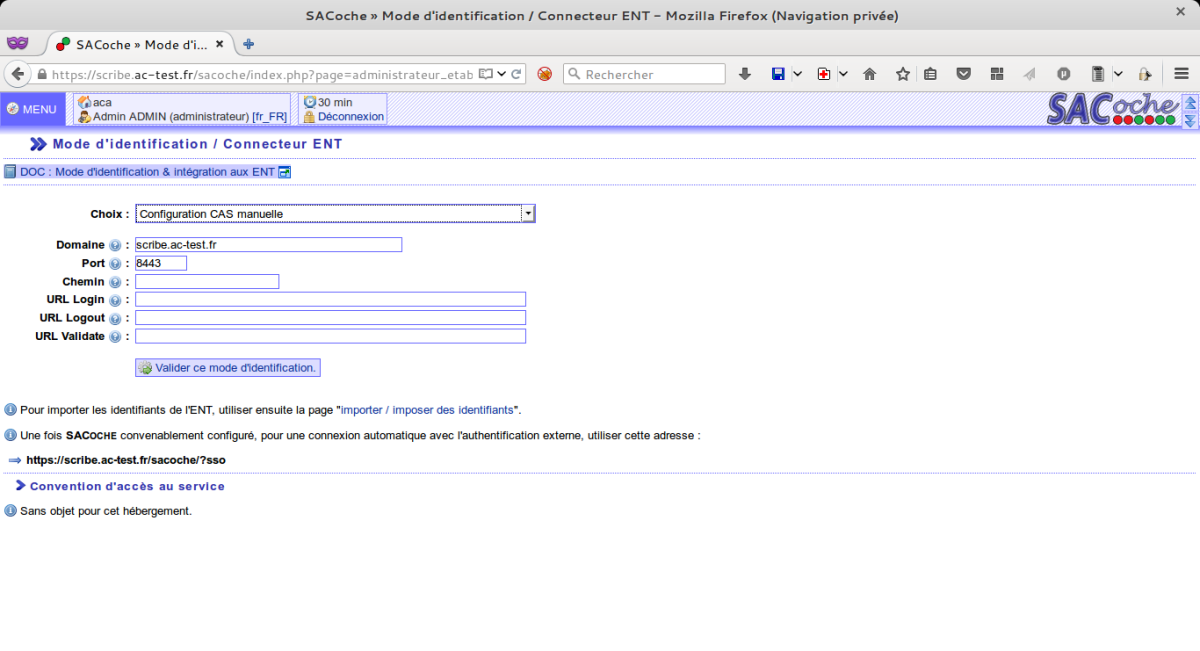Click the scroll-to-top arrow next to logo

click(x=1190, y=102)
